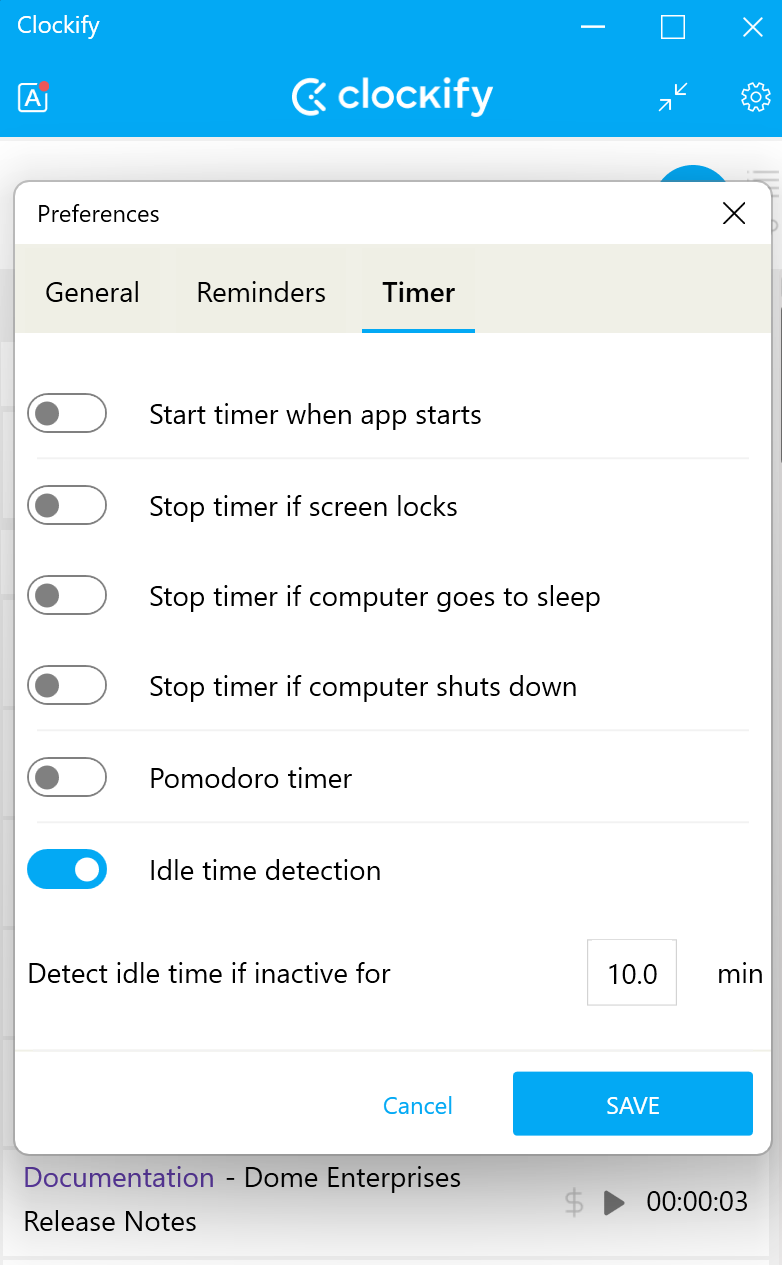
Task: Enable Stop timer if computer goes to sleep
Action: [x=66, y=595]
